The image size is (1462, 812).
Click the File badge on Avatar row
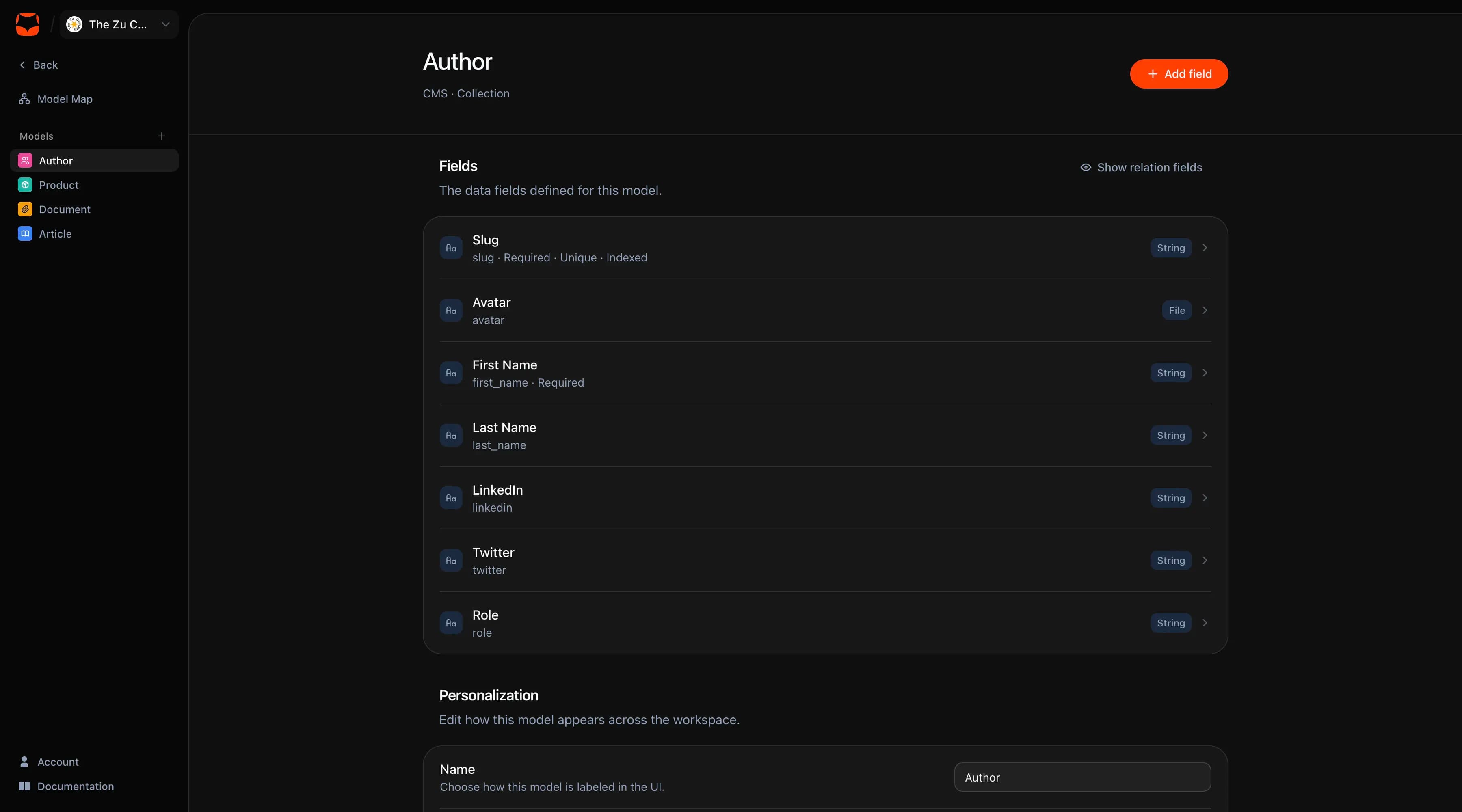pyautogui.click(x=1177, y=311)
